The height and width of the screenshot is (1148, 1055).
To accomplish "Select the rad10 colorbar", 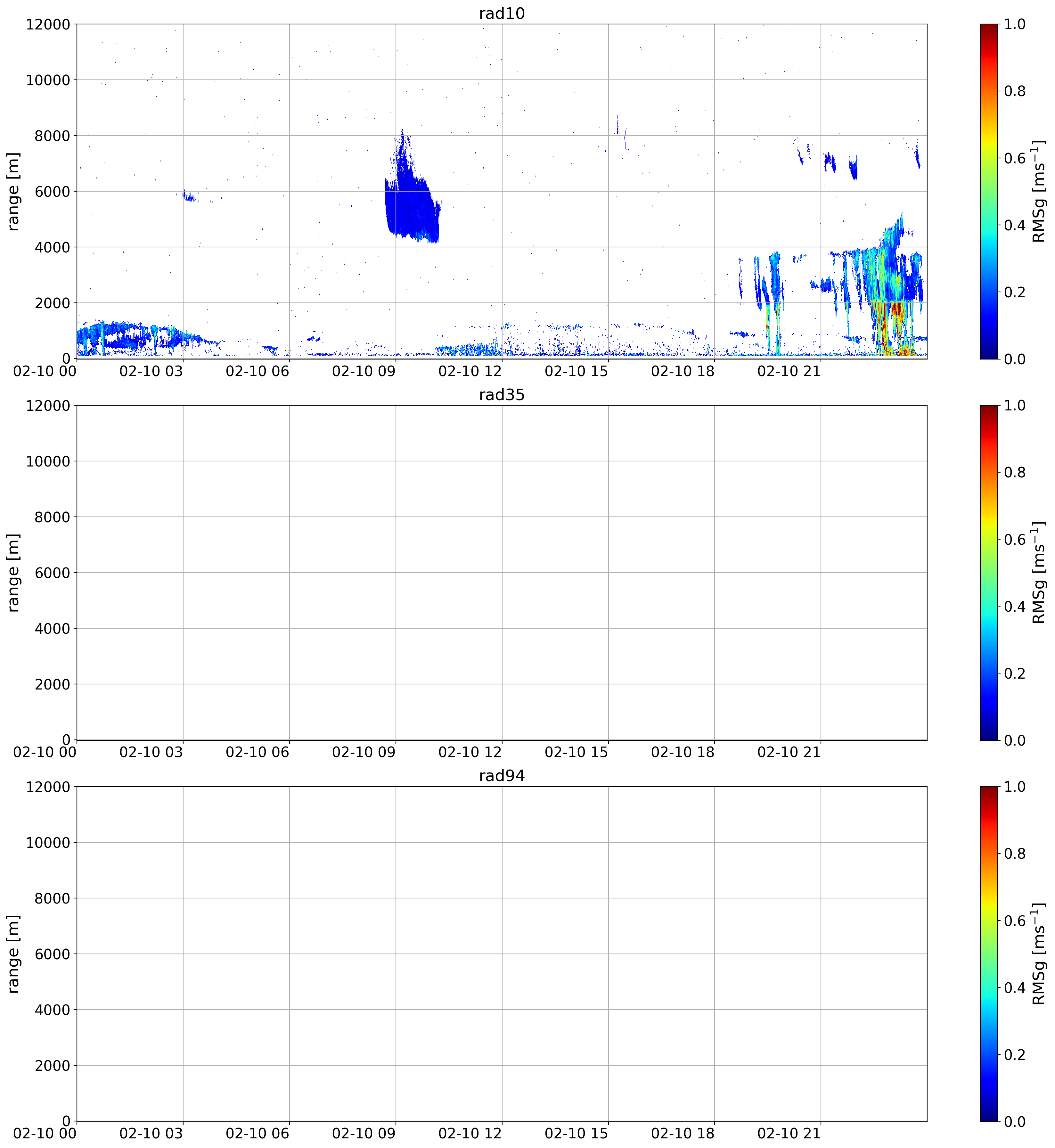I will (989, 191).
